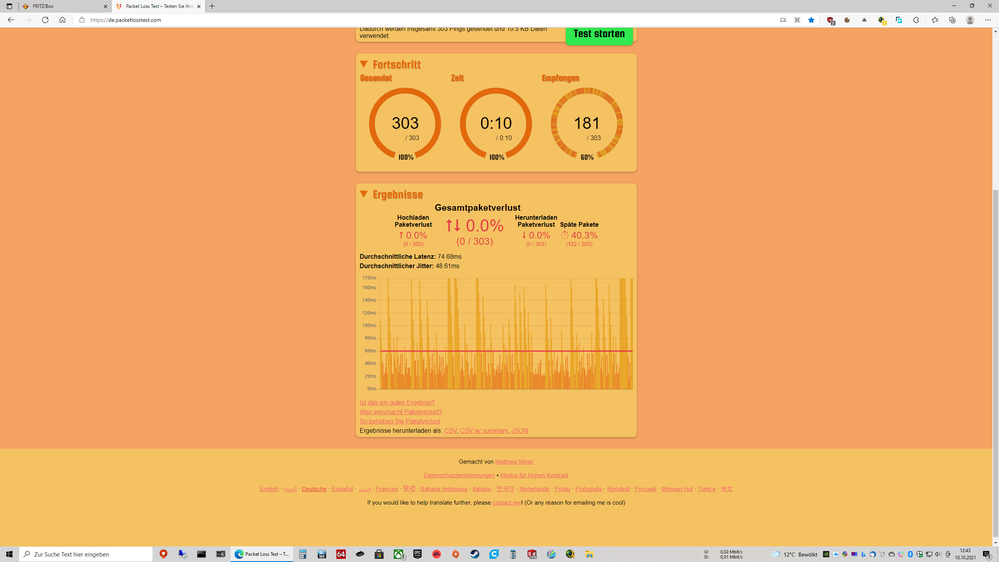Viewport: 999px width, 562px height.
Task: Toggle Modus für Hohen Kontrast link
Action: tap(534, 475)
